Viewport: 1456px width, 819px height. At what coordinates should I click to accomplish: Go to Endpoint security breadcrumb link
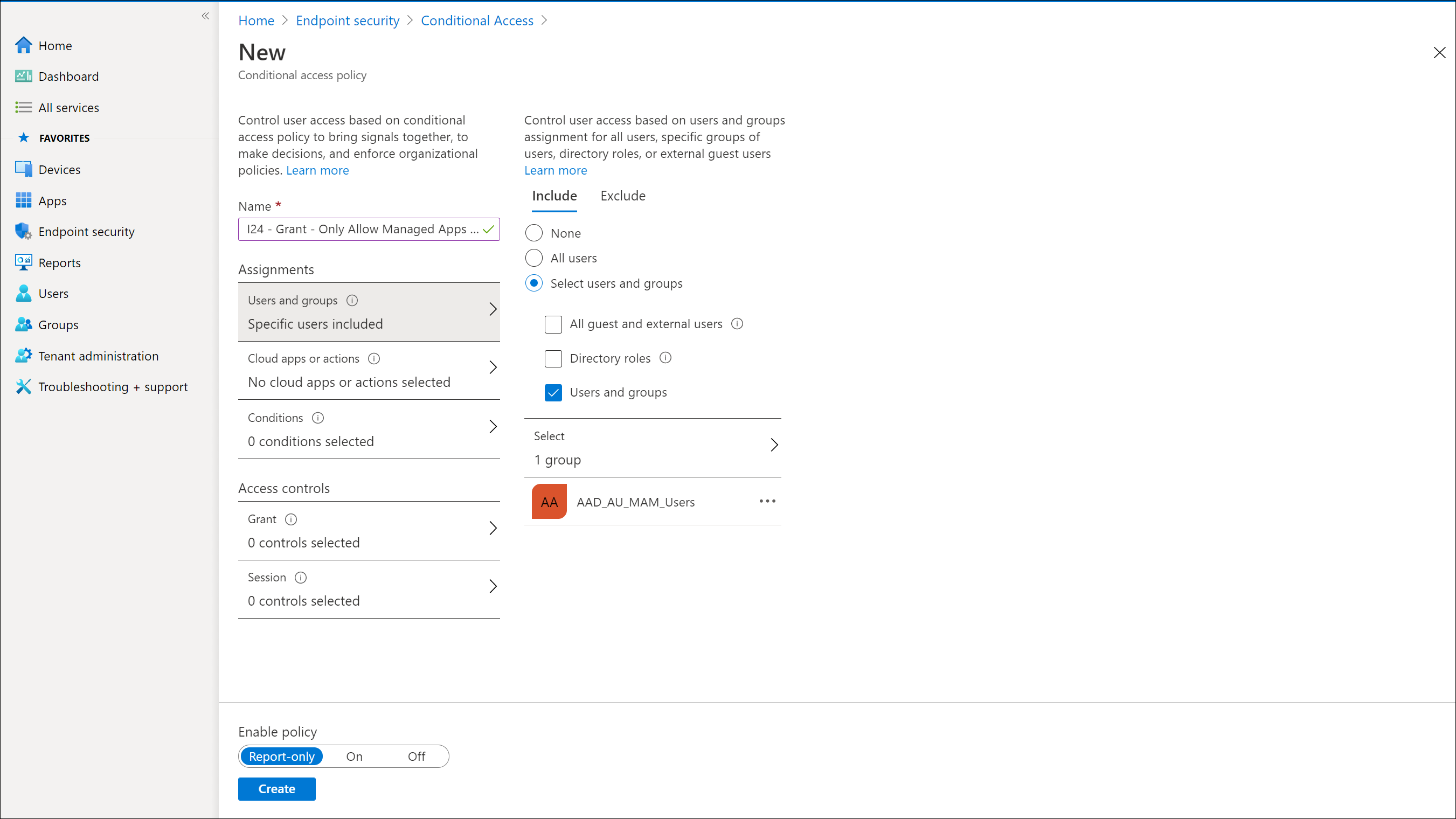347,20
